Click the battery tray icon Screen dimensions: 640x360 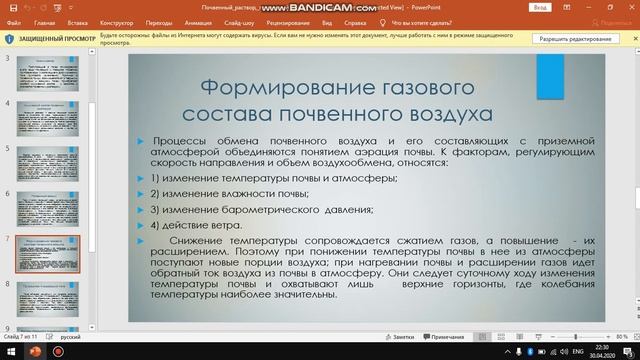tap(542, 351)
